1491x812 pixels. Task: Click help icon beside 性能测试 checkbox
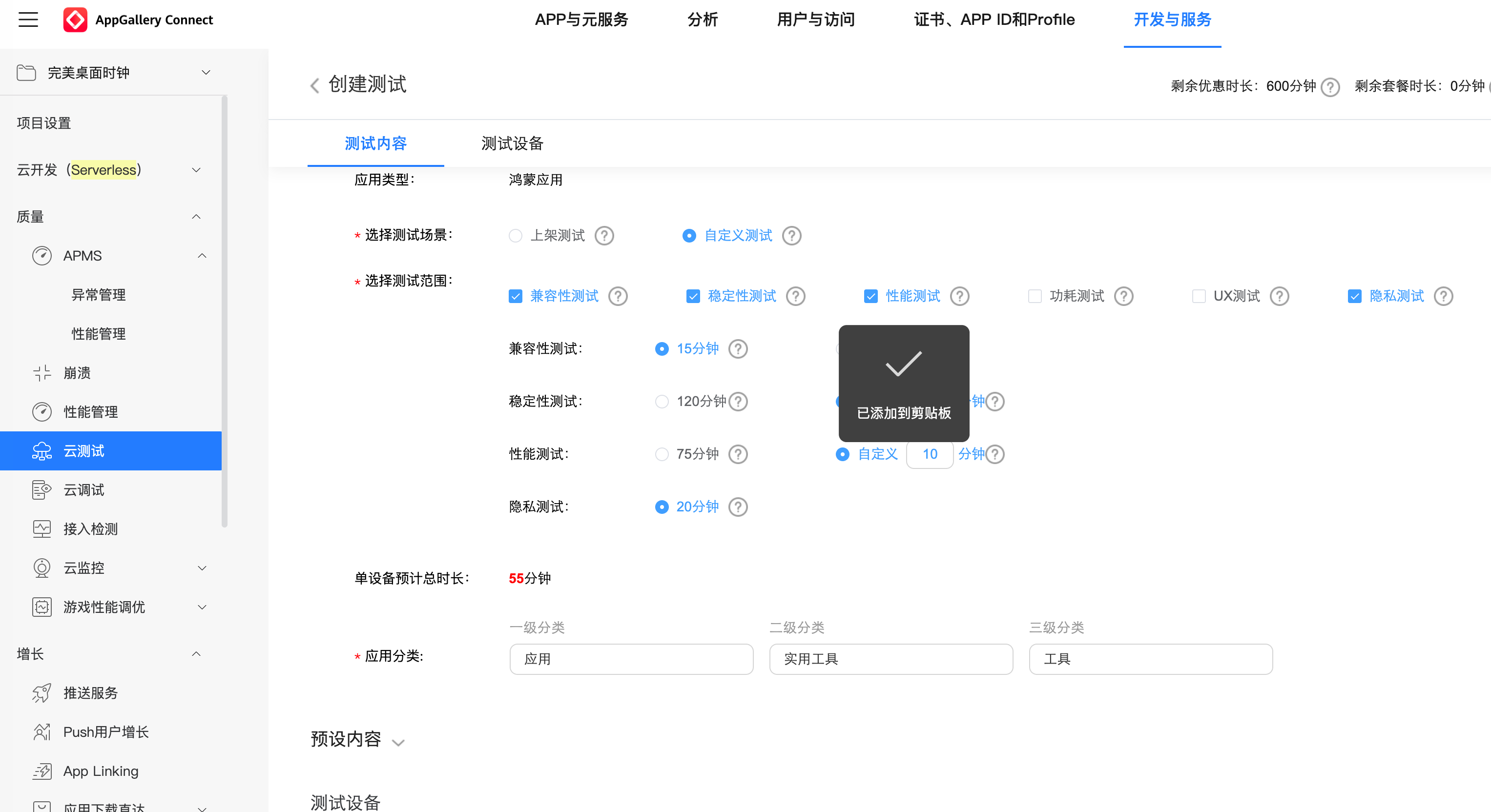pos(960,296)
